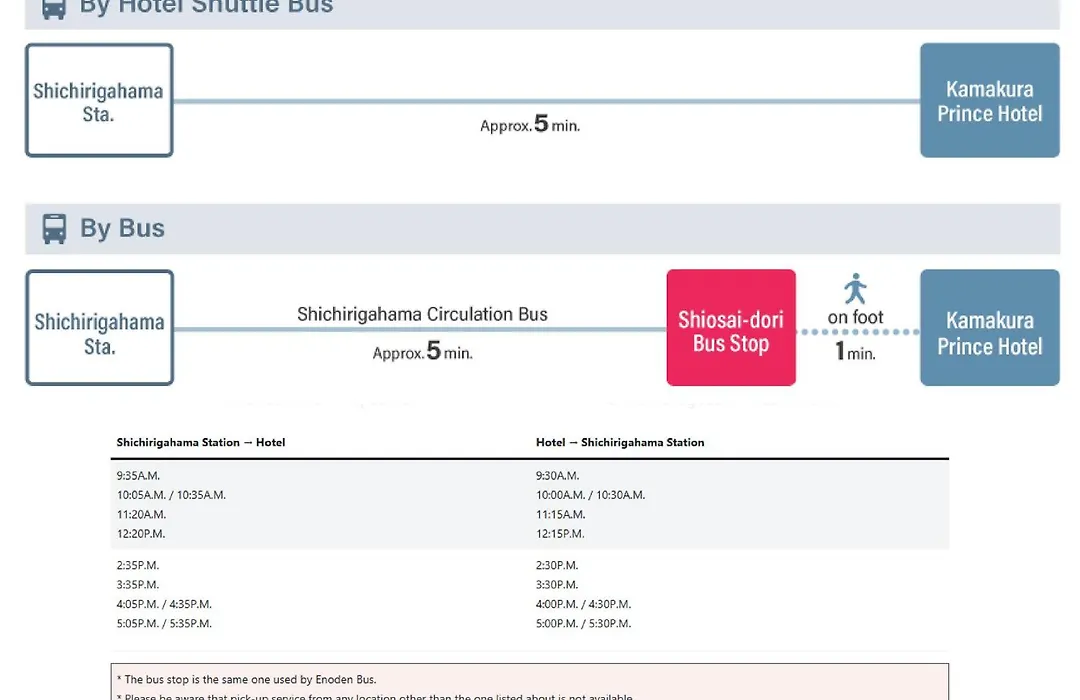The width and height of the screenshot is (1080, 700).
Task: Click the note about pick-up service availability
Action: (375, 696)
